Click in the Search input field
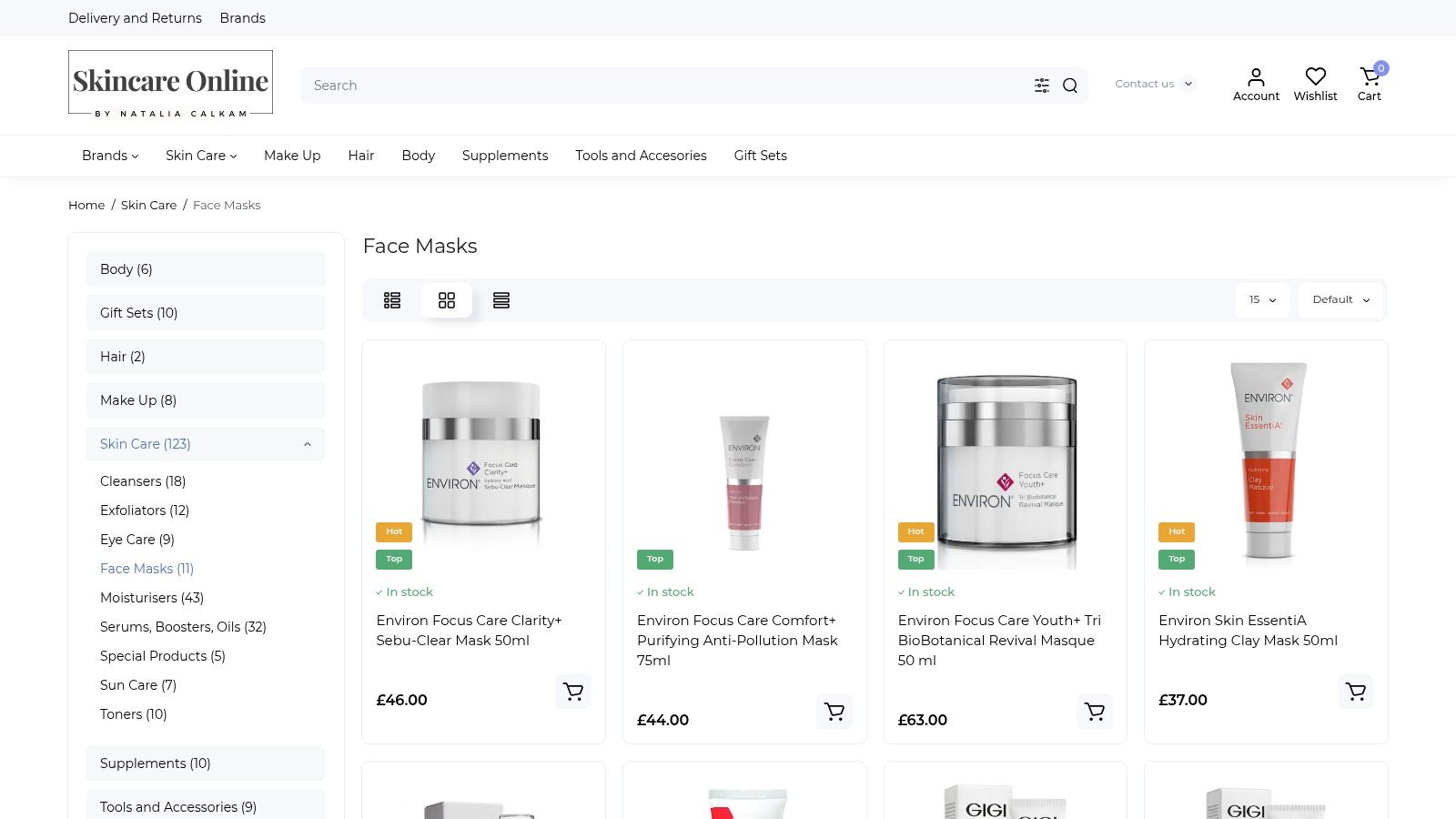The width and height of the screenshot is (1456, 819). tap(664, 86)
